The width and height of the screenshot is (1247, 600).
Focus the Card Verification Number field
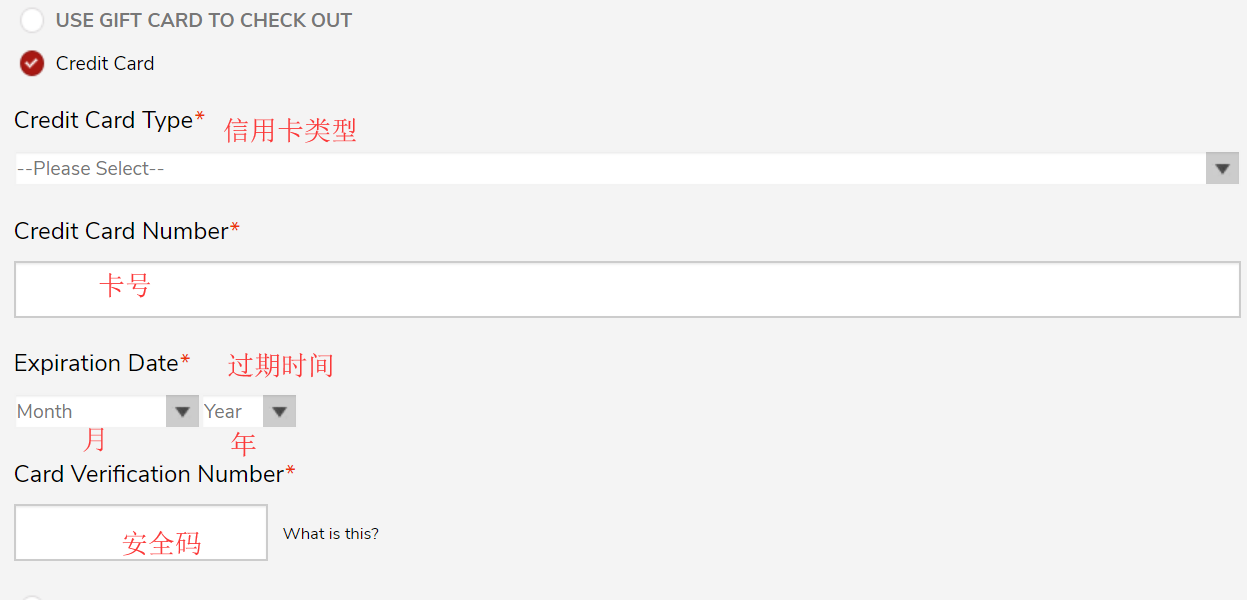point(141,532)
